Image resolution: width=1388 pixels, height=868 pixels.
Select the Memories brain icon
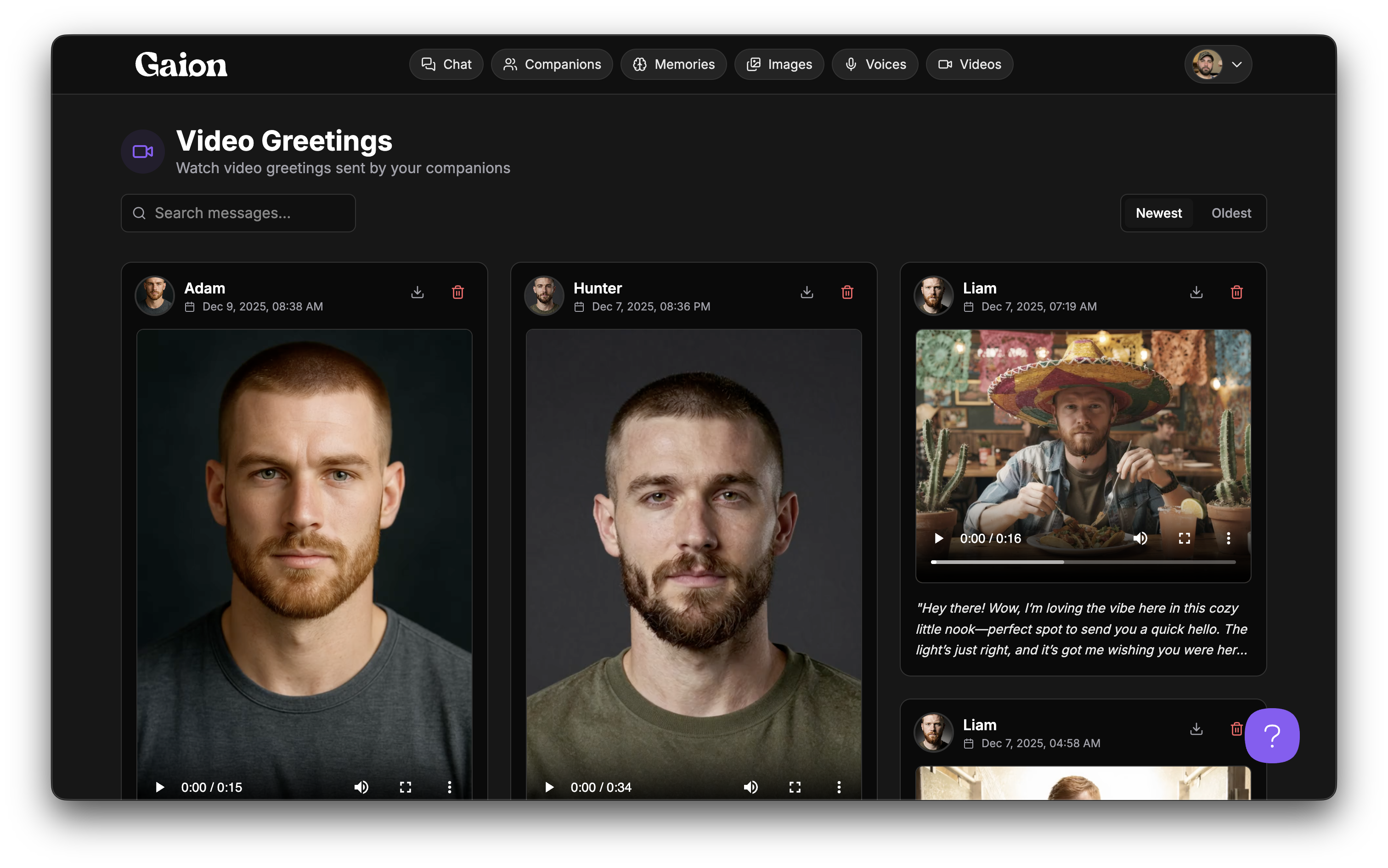[640, 64]
